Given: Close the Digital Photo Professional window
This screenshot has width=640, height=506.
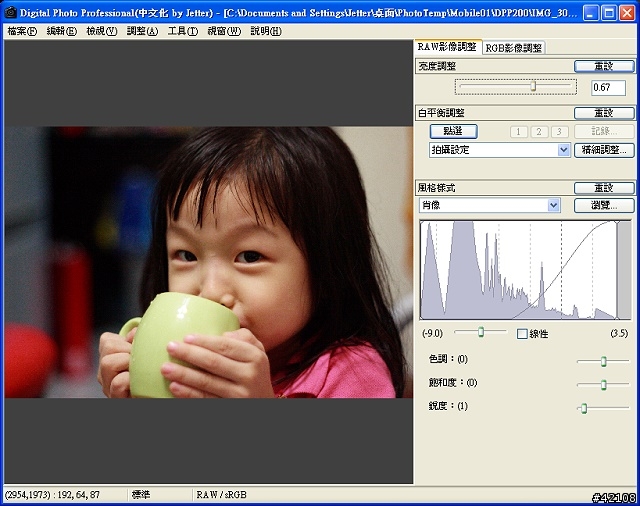Looking at the screenshot, I should (627, 13).
